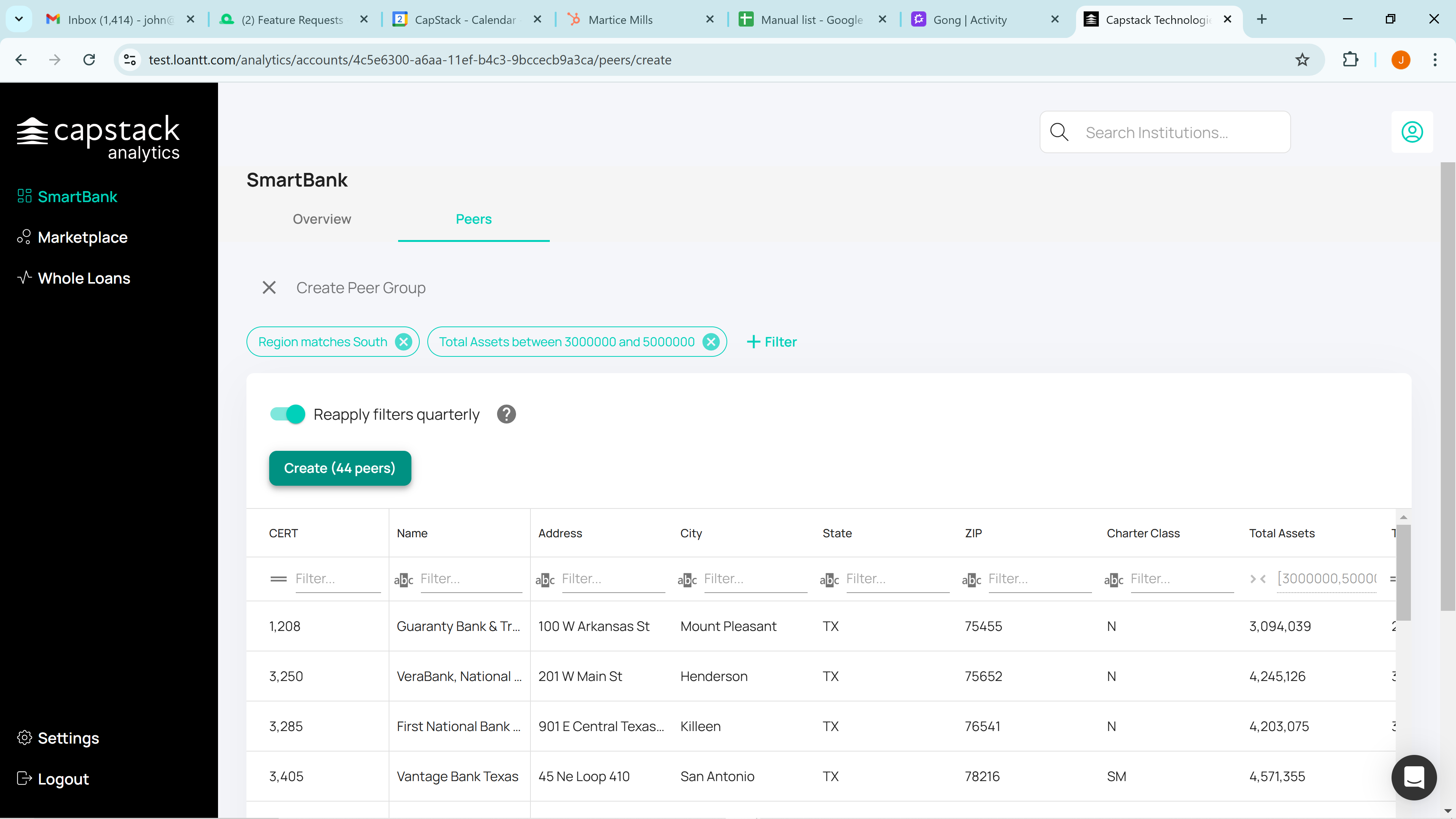The image size is (1456, 819).
Task: Open the Chrome three-dot menu
Action: (1434, 60)
